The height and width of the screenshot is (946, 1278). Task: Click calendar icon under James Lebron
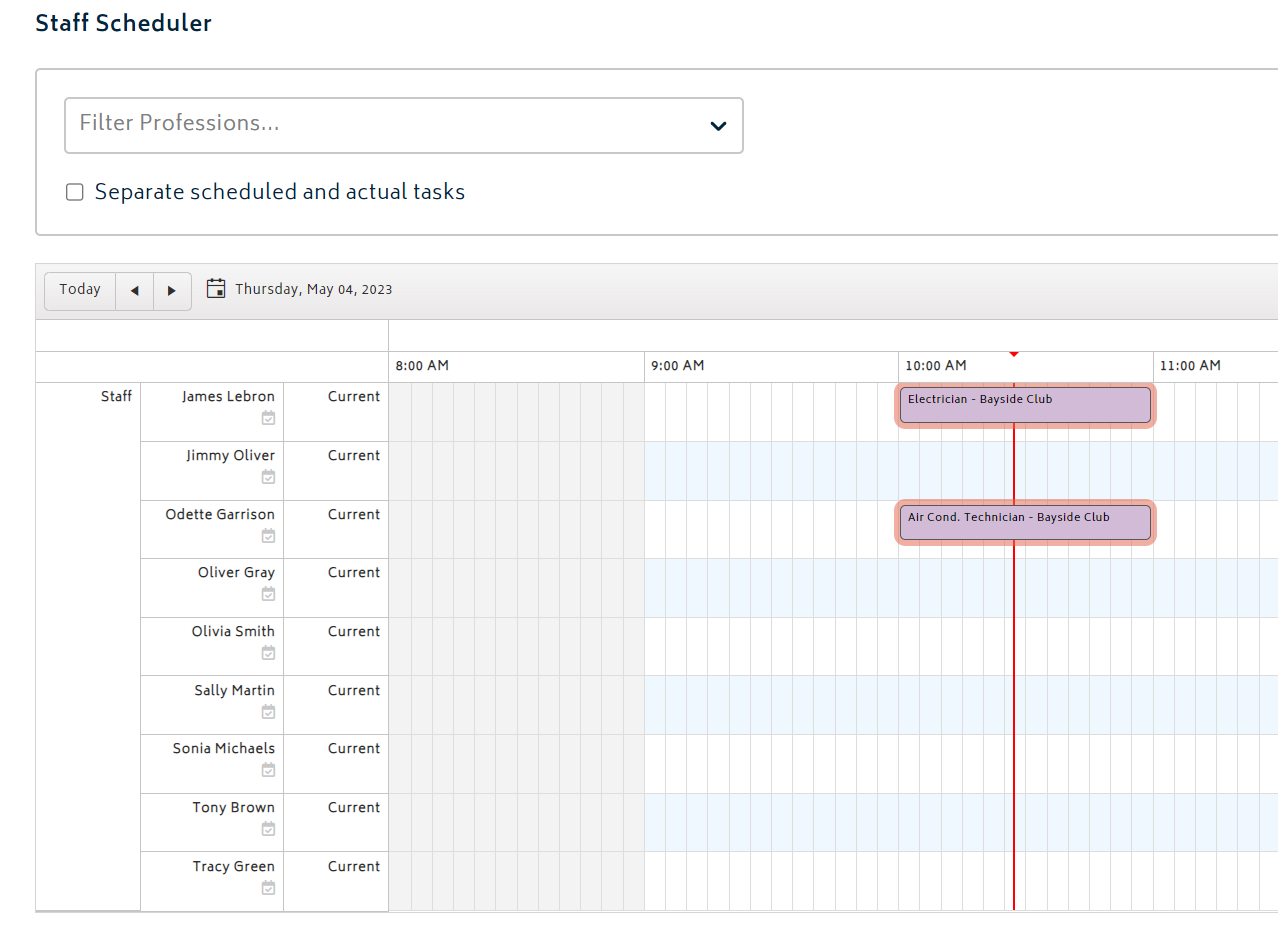pyautogui.click(x=268, y=418)
